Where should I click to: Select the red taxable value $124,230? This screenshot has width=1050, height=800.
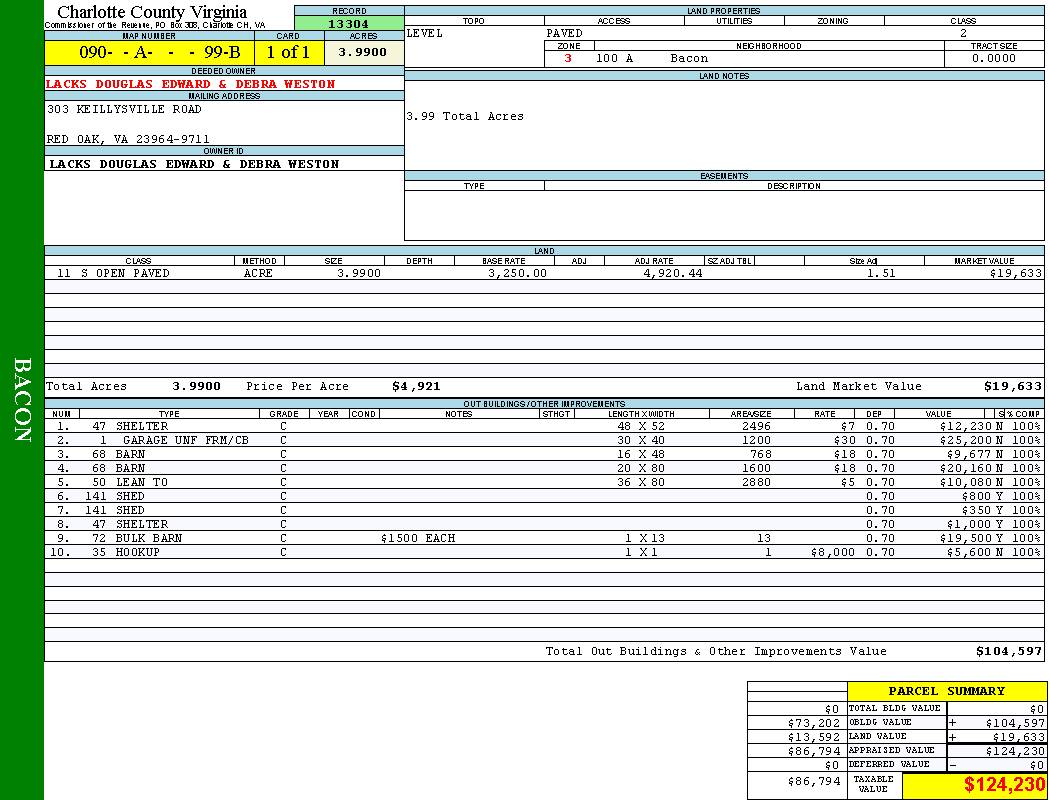1004,785
